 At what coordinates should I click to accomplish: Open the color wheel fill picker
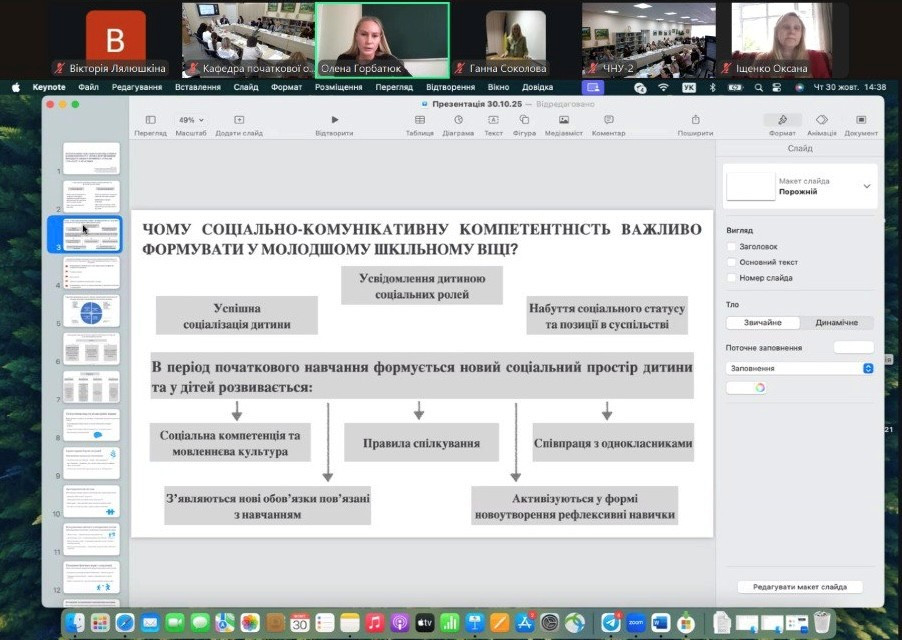click(759, 388)
